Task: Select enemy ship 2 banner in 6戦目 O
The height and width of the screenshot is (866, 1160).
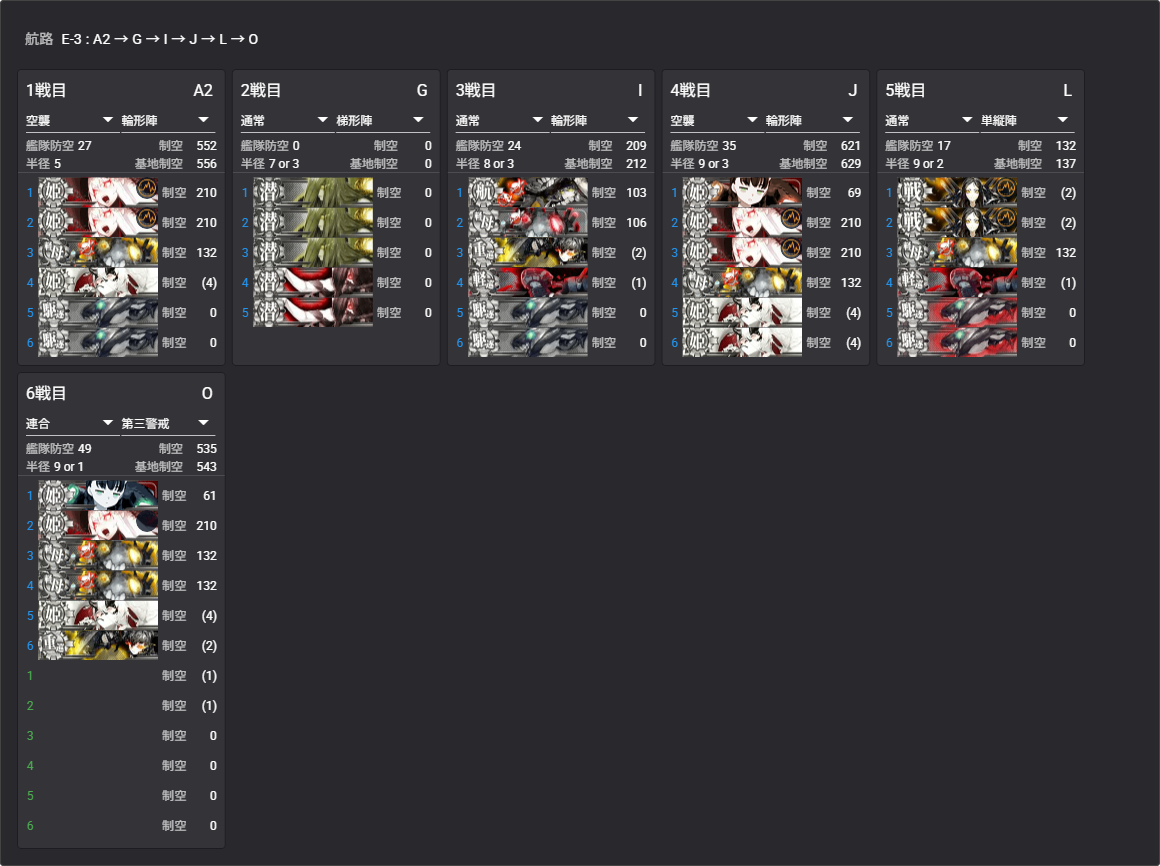Action: (x=98, y=526)
